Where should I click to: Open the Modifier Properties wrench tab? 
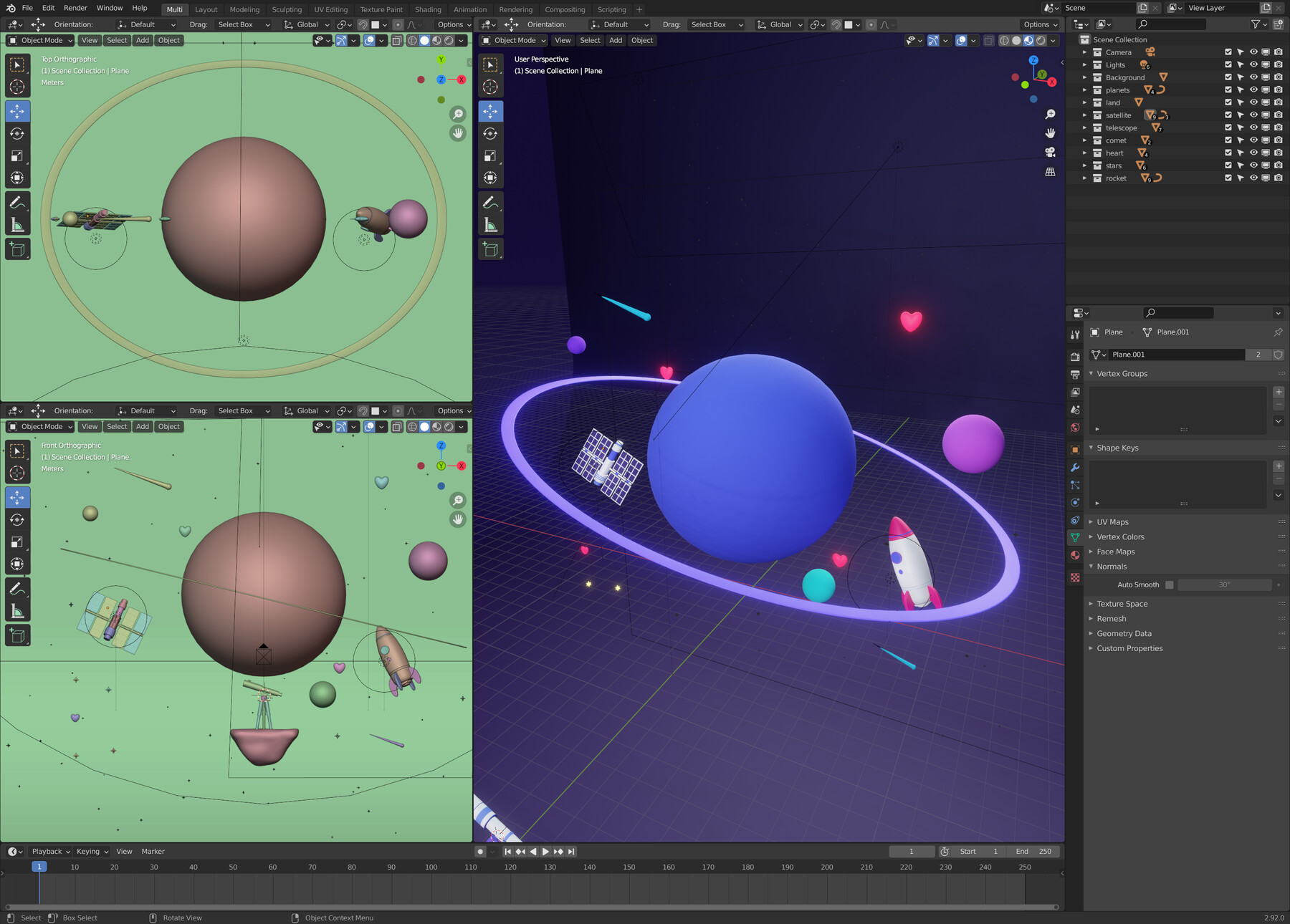[1075, 467]
